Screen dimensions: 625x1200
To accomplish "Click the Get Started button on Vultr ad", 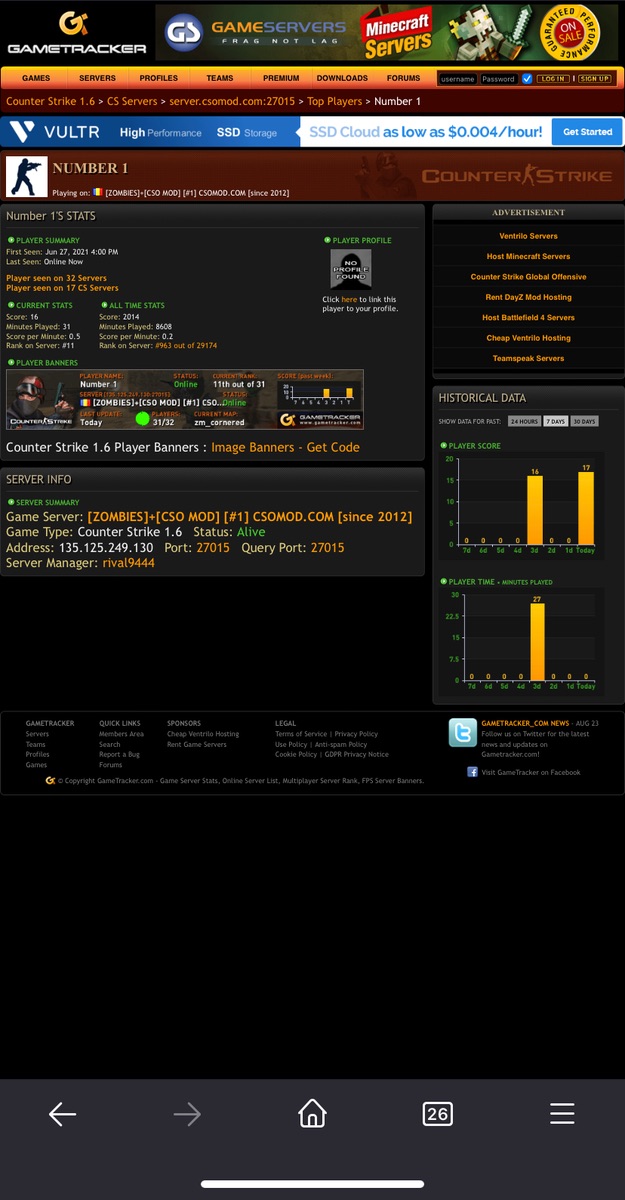I will click(587, 132).
